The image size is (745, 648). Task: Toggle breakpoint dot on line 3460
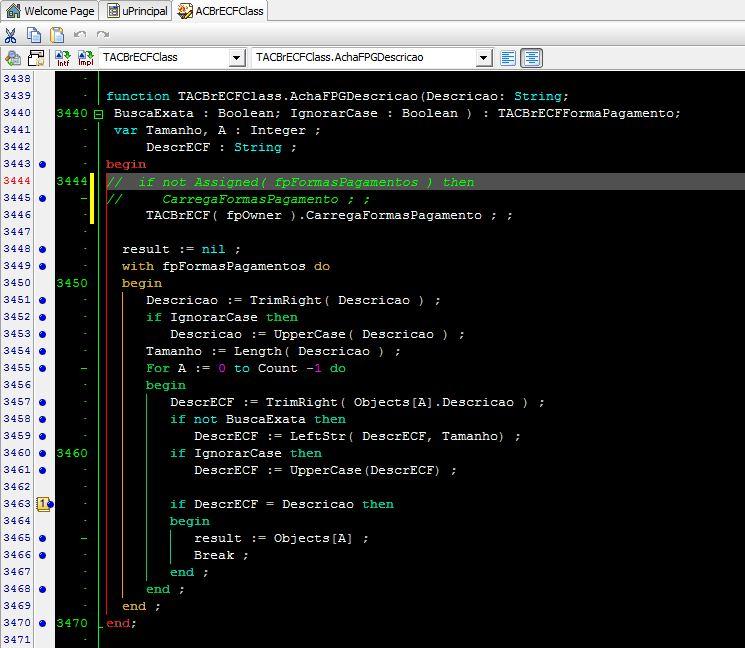click(43, 453)
